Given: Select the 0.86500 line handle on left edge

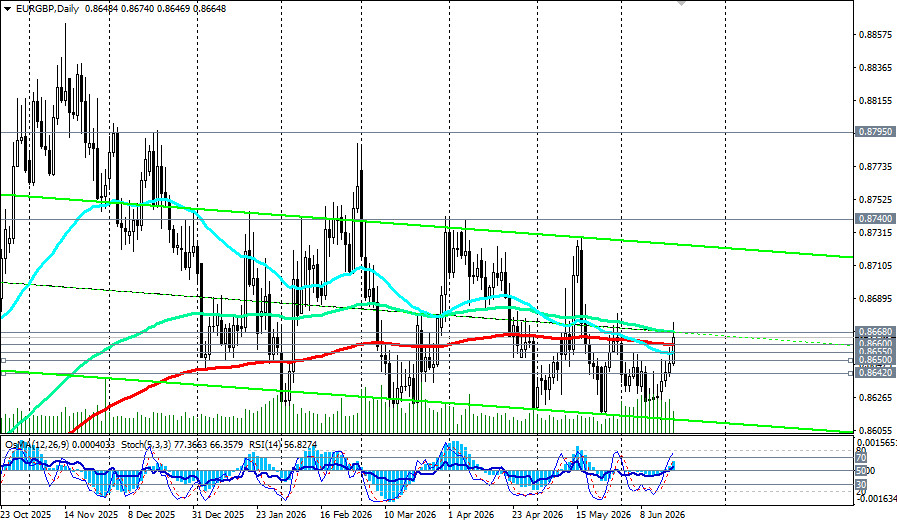Looking at the screenshot, I should tap(3, 360).
